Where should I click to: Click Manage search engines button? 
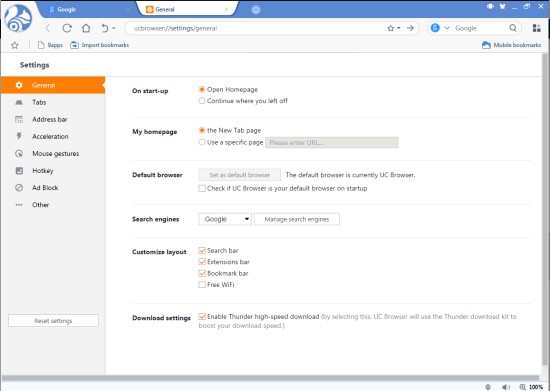[297, 219]
